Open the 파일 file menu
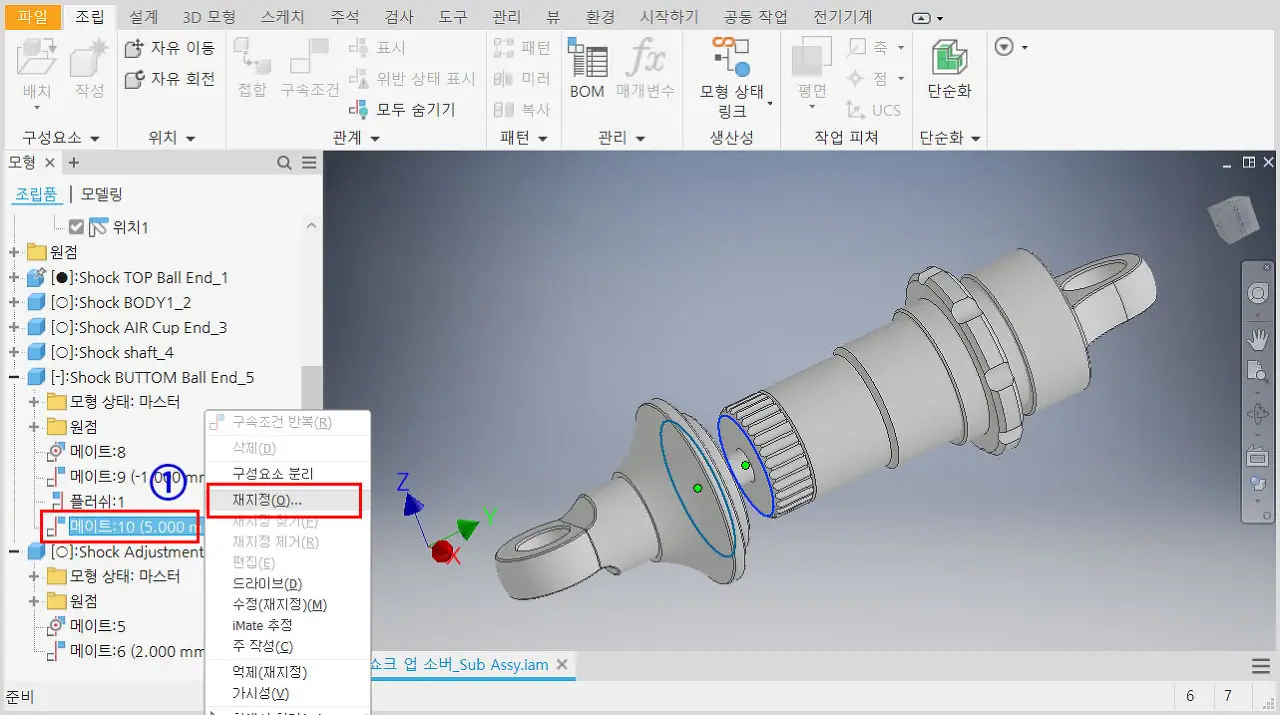The height and width of the screenshot is (715, 1280). pos(32,17)
